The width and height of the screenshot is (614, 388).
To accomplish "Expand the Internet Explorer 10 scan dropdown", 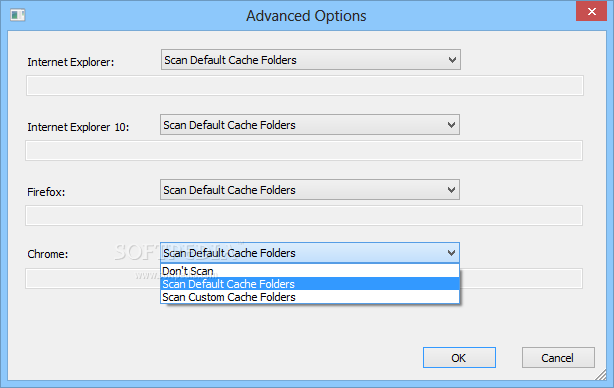I will point(310,125).
